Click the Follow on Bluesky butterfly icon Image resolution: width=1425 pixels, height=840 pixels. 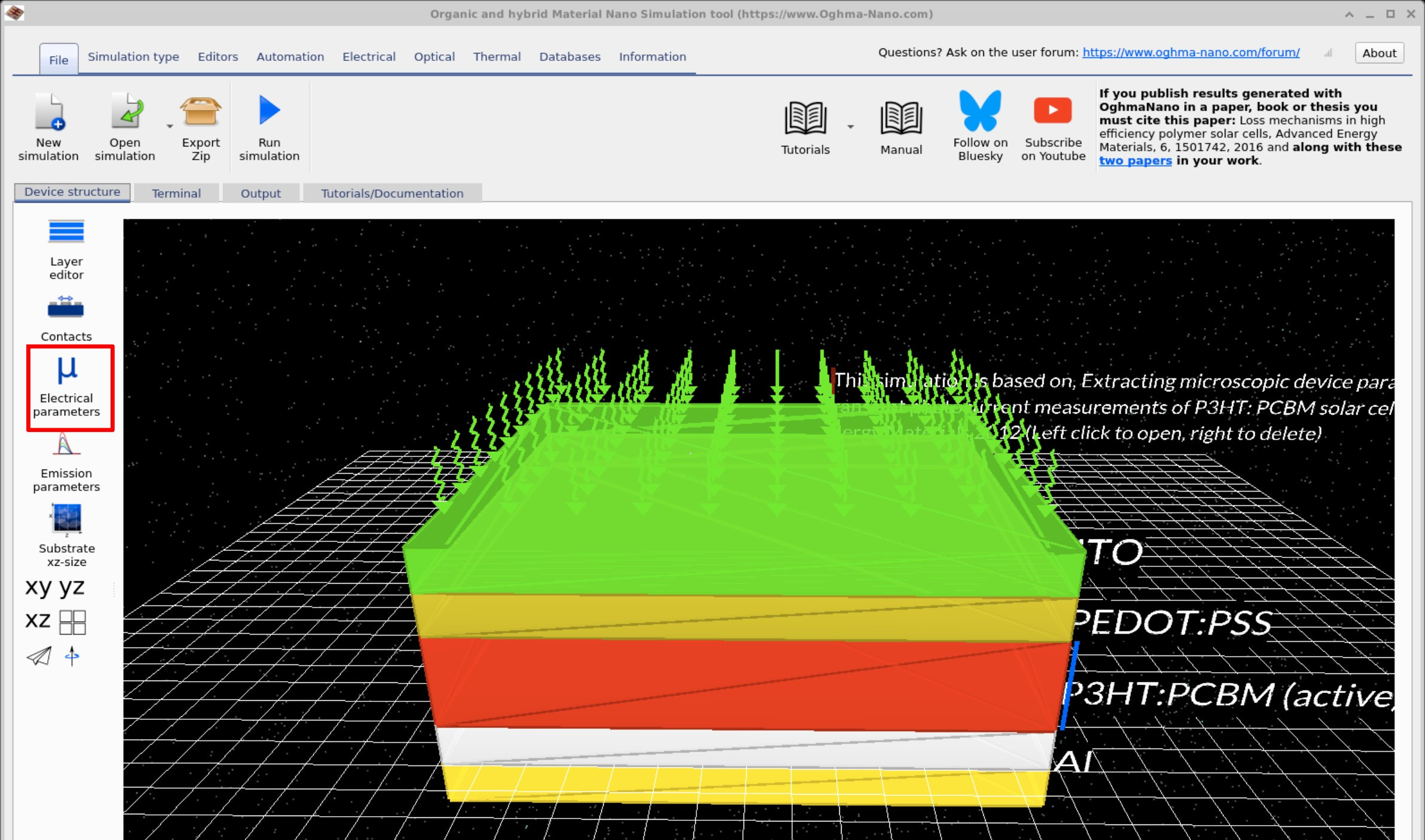[980, 111]
